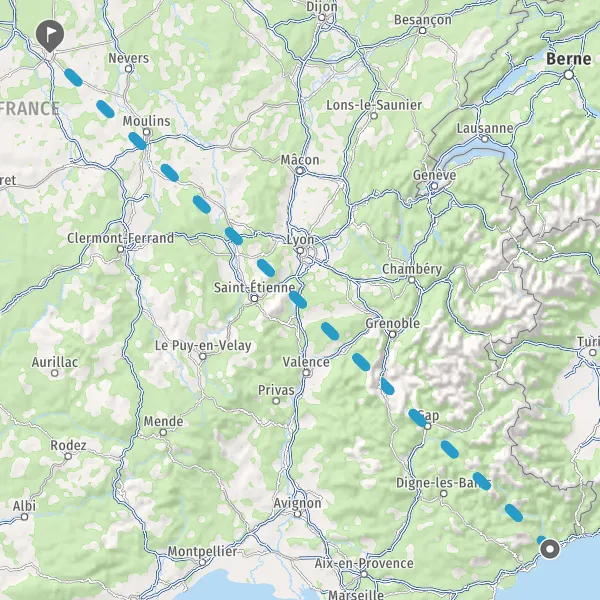
Task: Click the route dash beside Gap
Action: pos(417,417)
